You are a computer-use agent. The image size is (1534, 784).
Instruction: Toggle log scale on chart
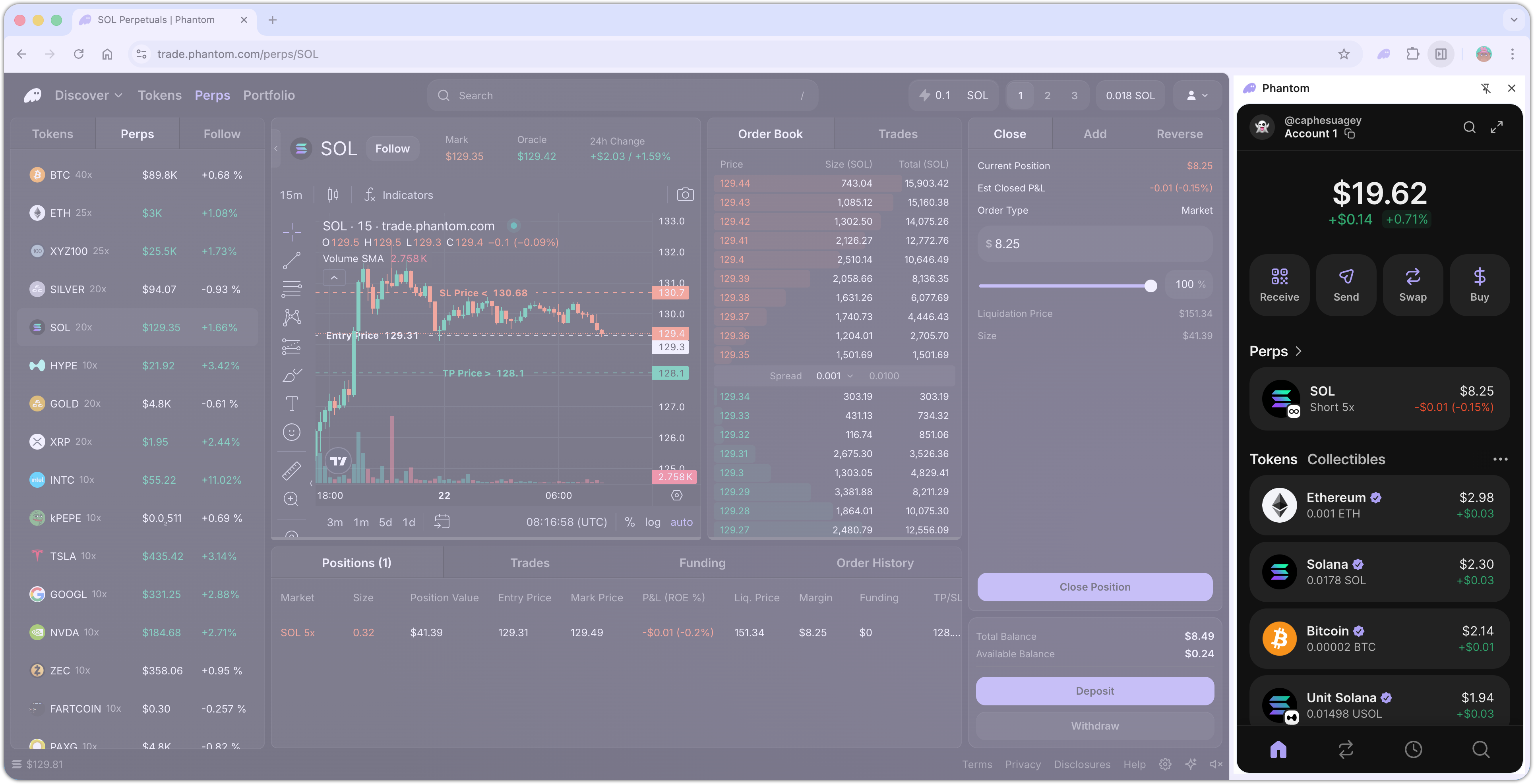coord(653,522)
